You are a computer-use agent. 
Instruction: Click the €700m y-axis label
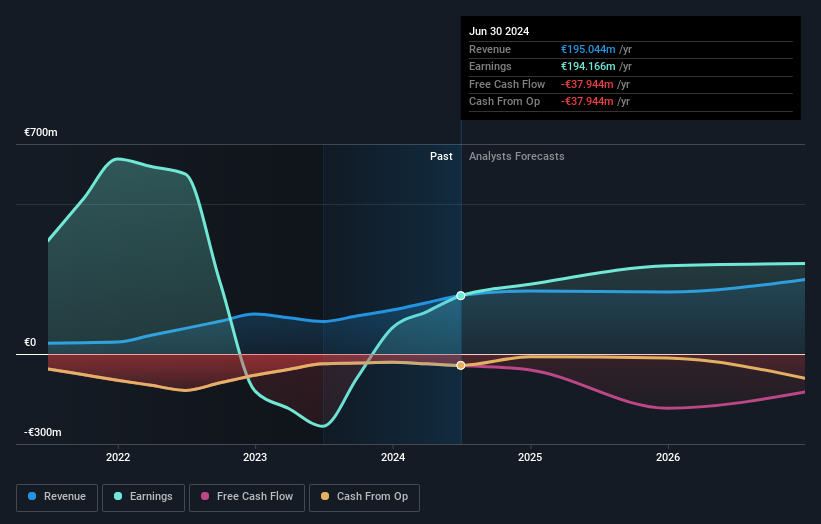point(41,132)
